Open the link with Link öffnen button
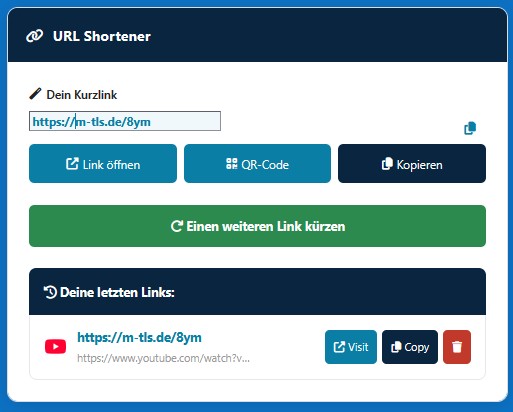The height and width of the screenshot is (412, 513). (x=103, y=164)
